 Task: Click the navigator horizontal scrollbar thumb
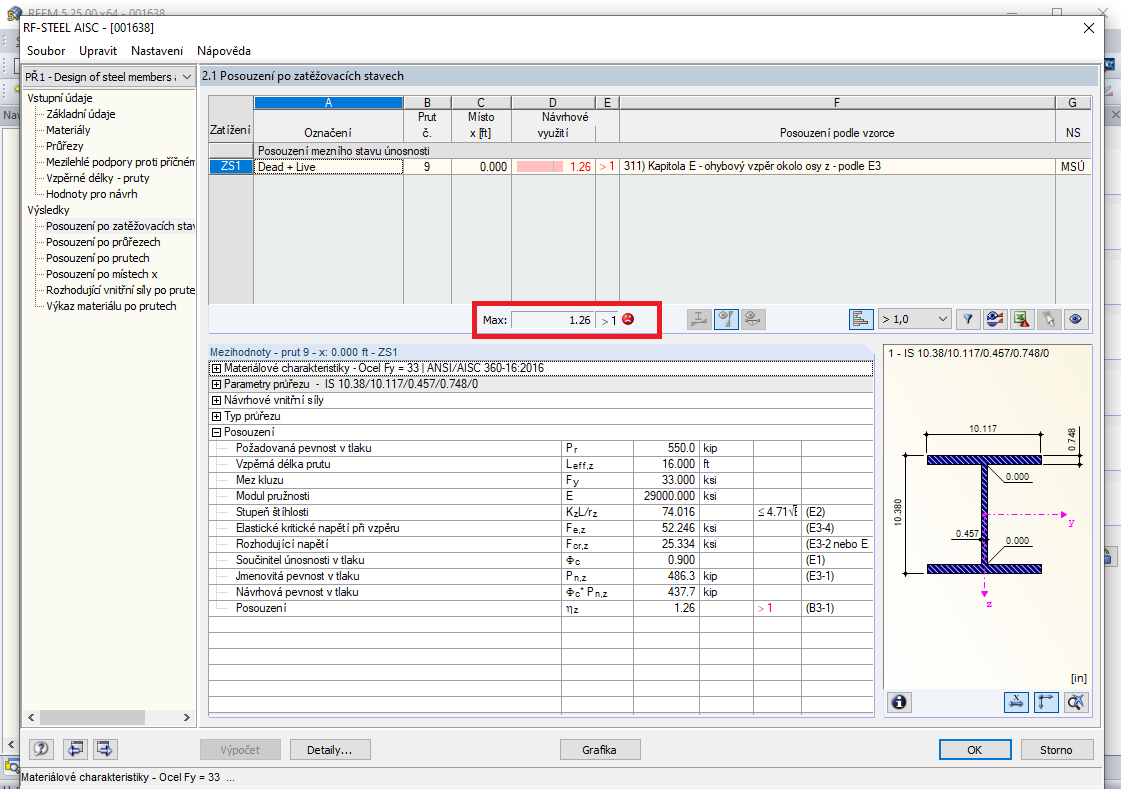coord(92,717)
